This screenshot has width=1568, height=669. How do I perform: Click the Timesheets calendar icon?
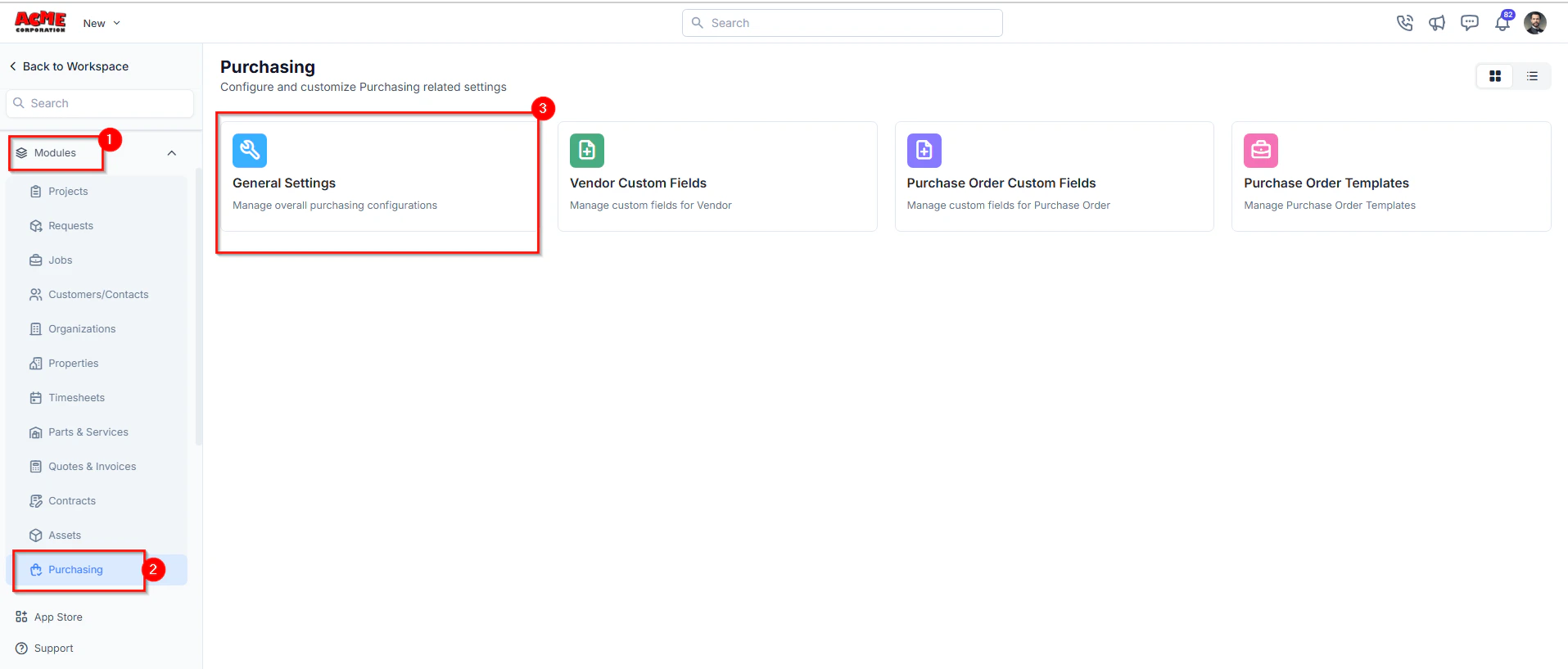point(36,398)
